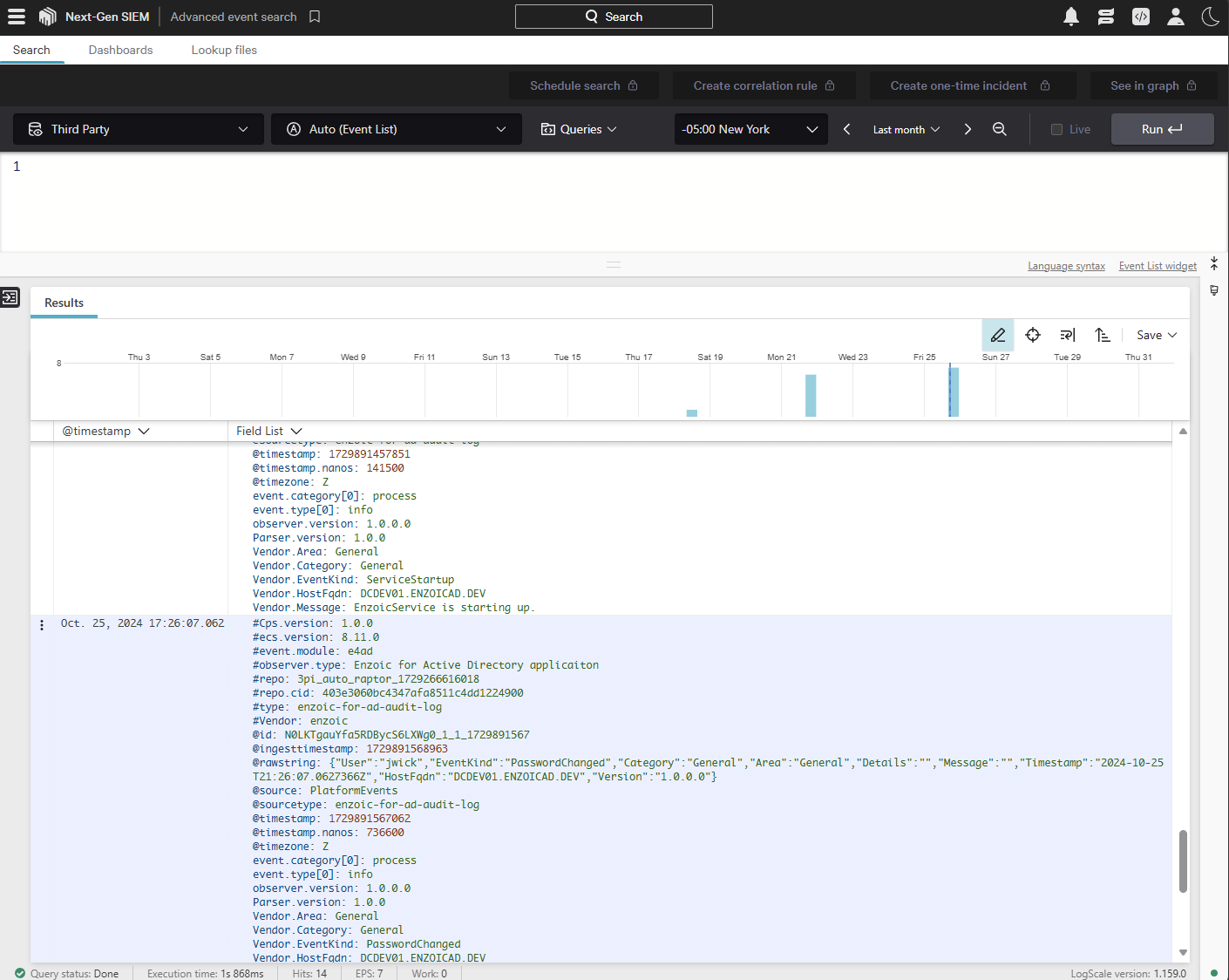Screen dimensions: 1229x980
Task: Click the Query status Done check icon
Action: (20, 973)
